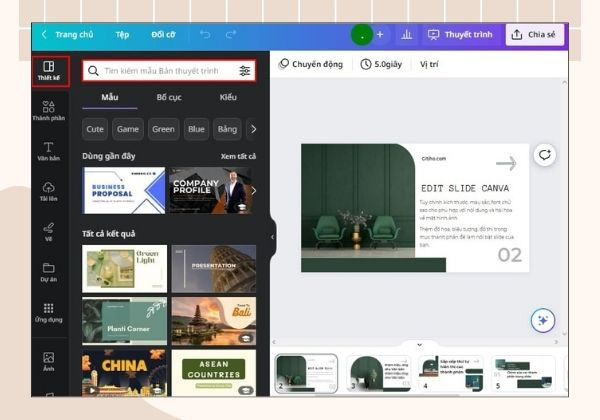Choose the Business Proposal template
The image size is (600, 420).
124,190
